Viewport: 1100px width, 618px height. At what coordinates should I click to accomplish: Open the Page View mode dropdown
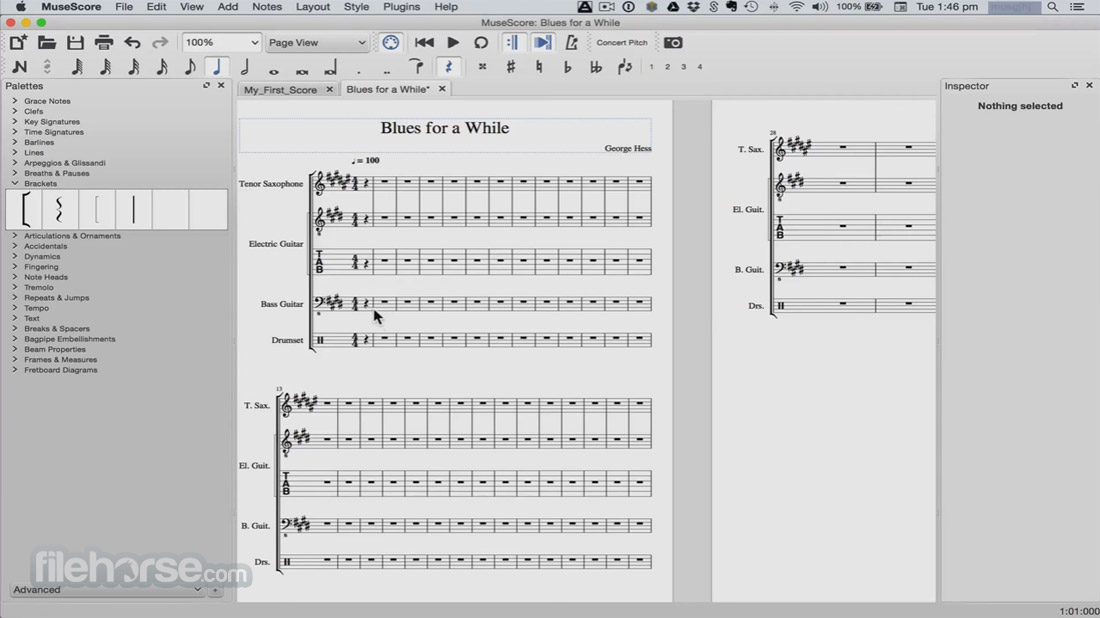(x=317, y=43)
